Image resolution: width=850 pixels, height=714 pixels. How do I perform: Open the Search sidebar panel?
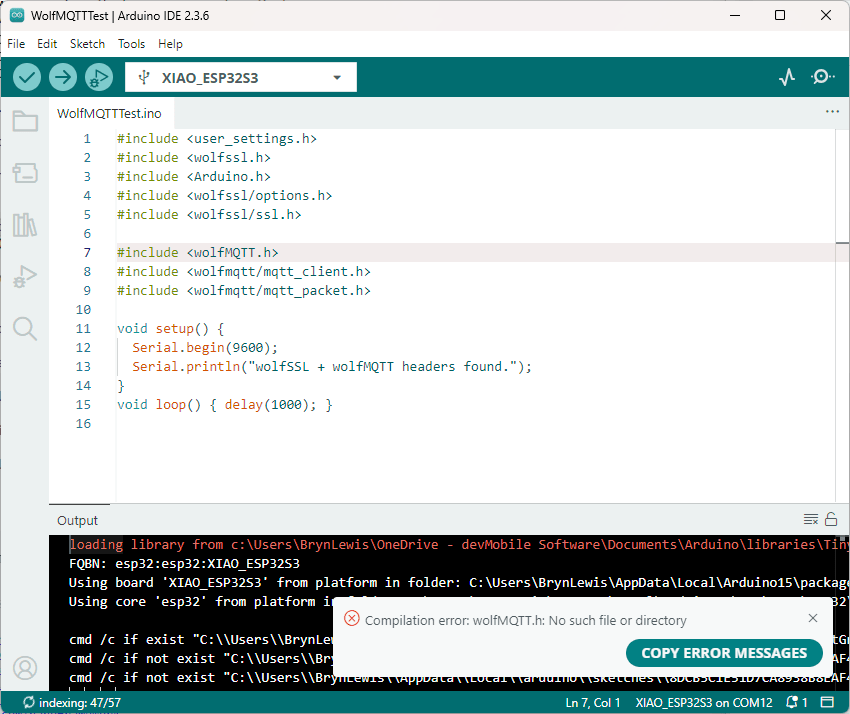tap(25, 328)
